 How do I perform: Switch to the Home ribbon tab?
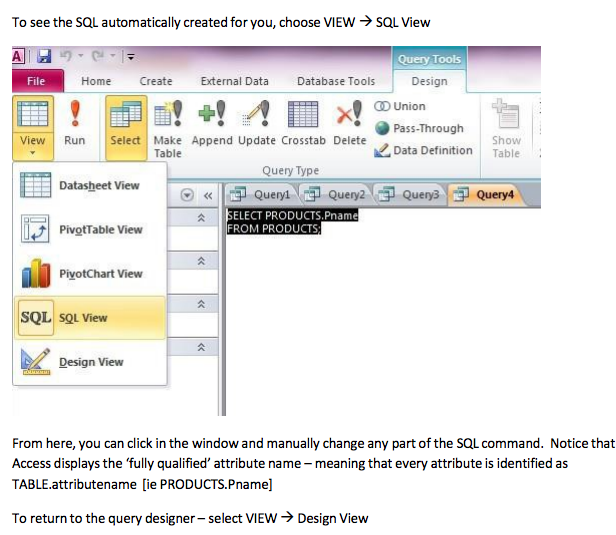96,81
